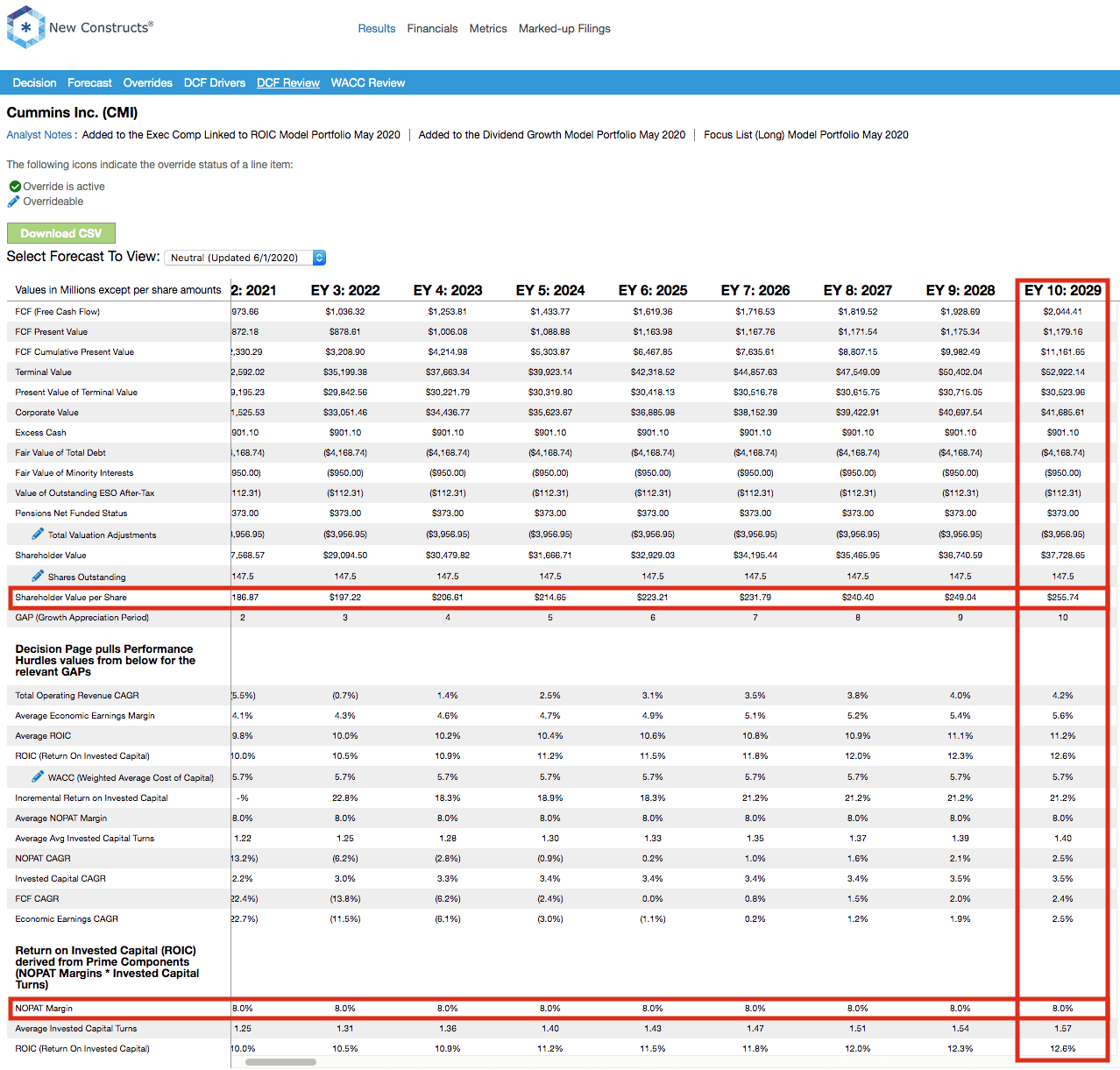
Task: Click the Terminal Value row label
Action: [44, 372]
